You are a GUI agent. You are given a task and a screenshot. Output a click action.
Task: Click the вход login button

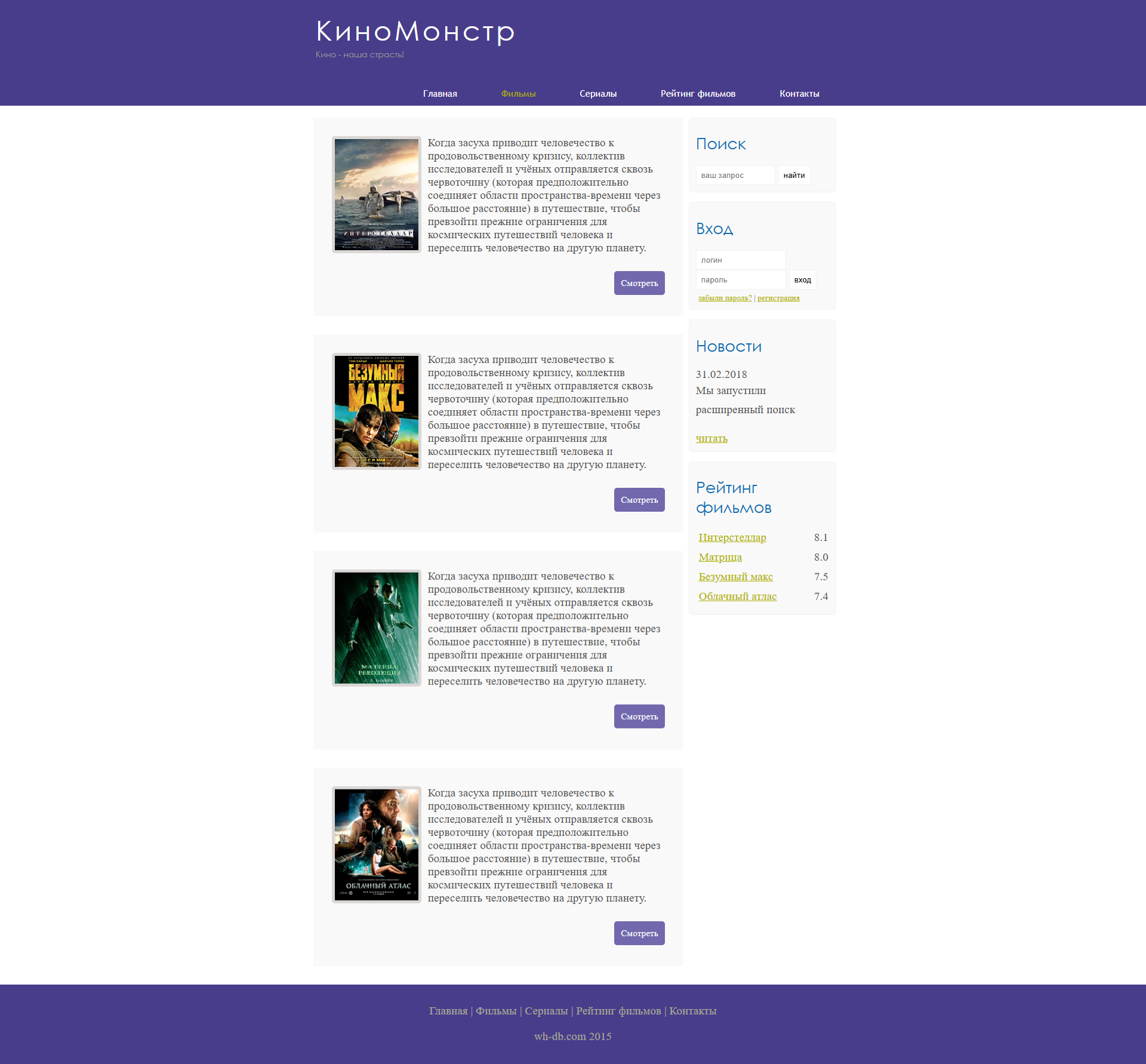coord(802,280)
